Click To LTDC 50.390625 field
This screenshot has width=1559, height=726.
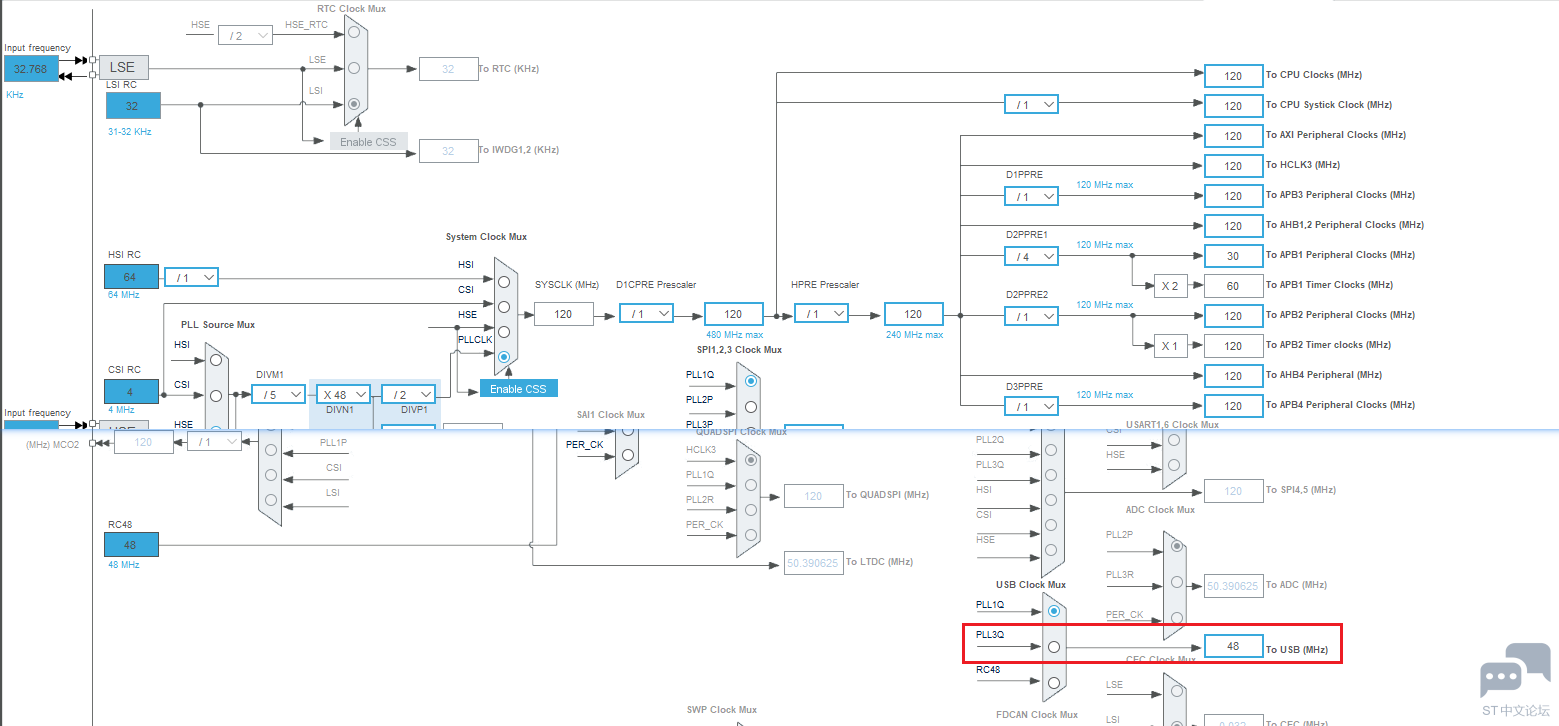click(813, 563)
